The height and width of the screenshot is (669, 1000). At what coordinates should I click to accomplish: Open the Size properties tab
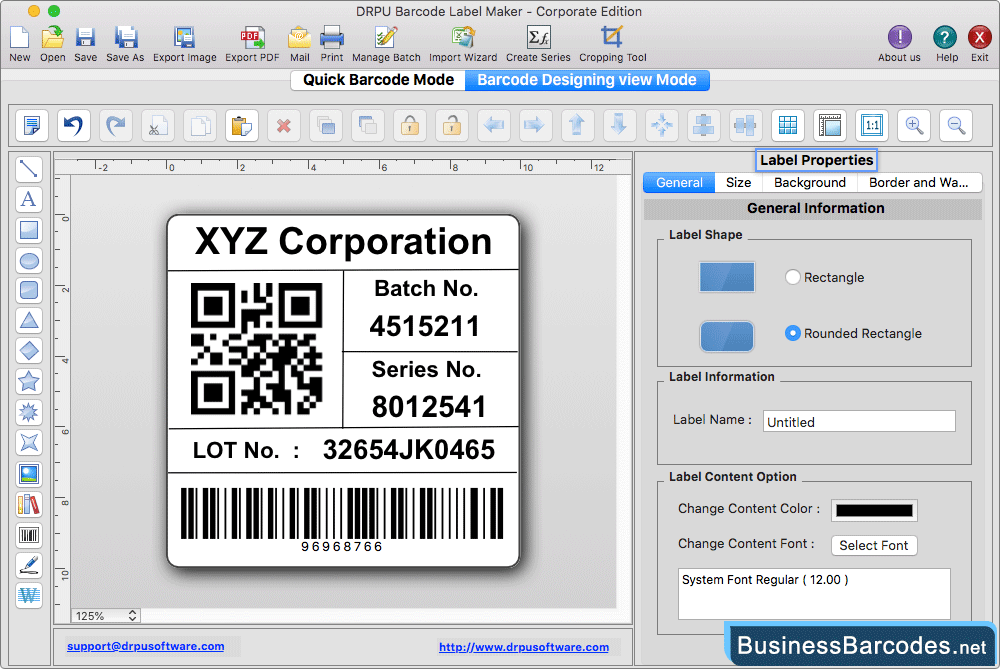point(738,182)
